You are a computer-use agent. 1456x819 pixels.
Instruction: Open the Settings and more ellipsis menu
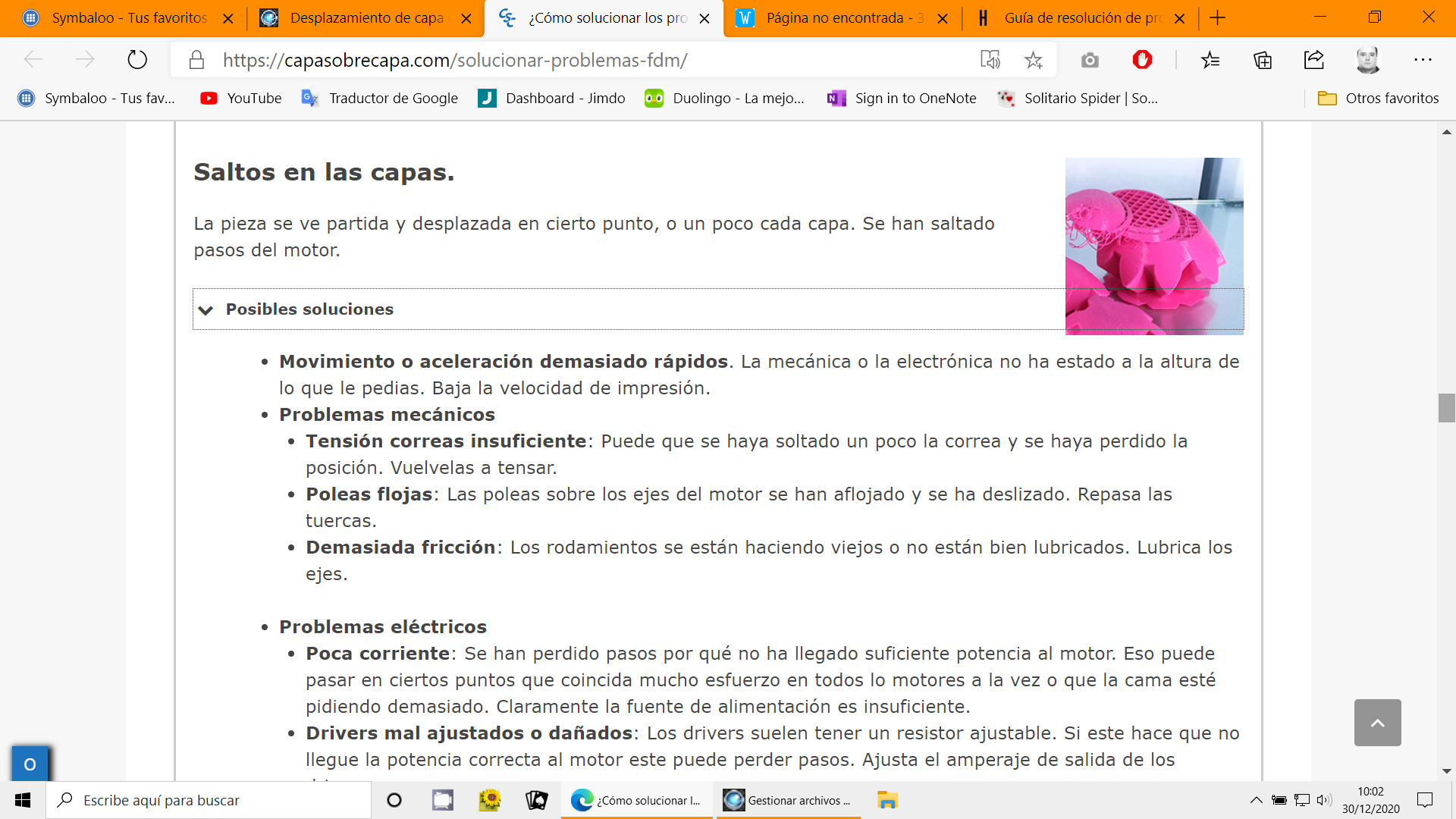[x=1423, y=60]
